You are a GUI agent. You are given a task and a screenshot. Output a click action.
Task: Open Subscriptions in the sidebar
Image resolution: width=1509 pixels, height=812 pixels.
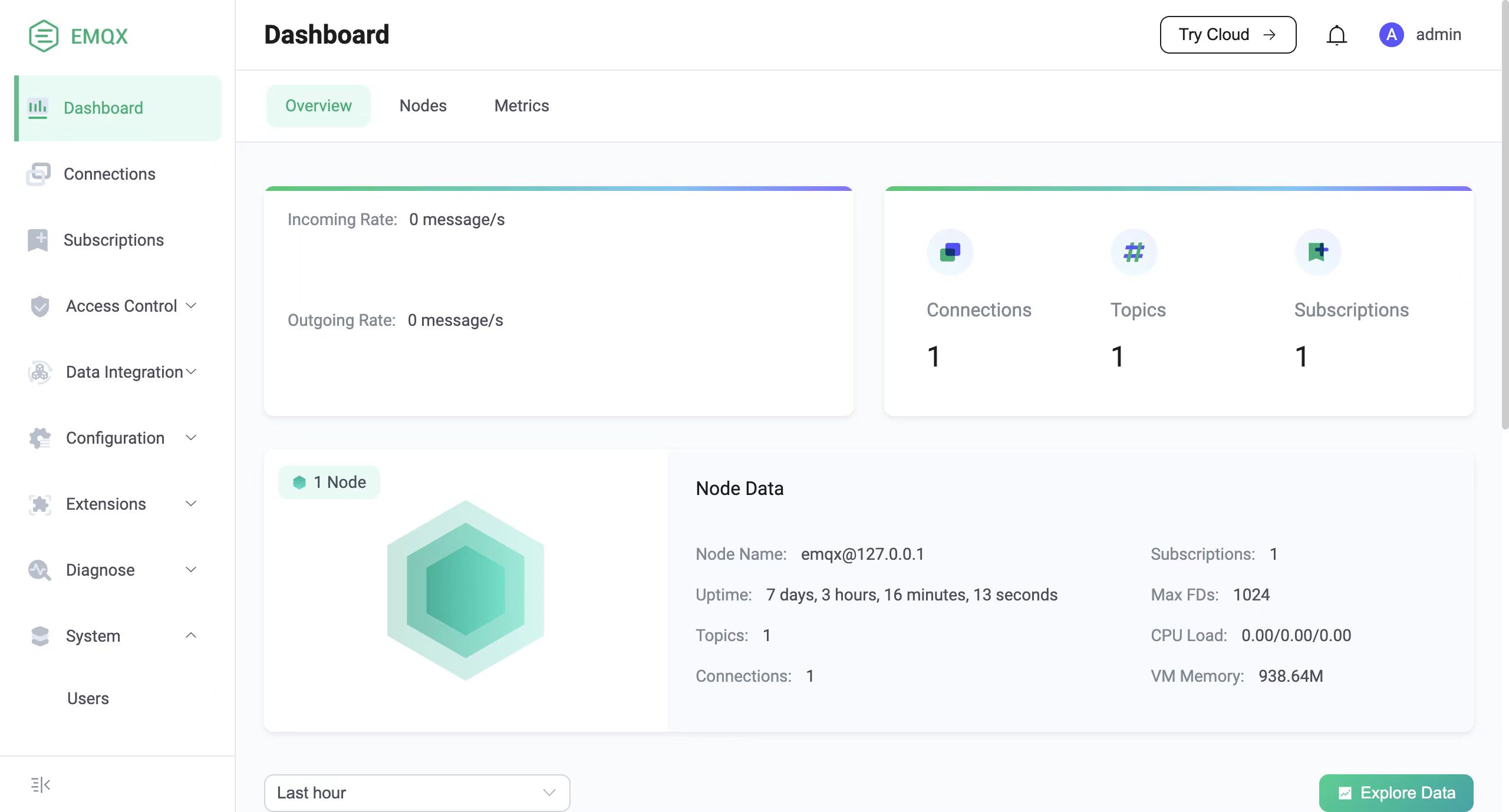[x=113, y=240]
